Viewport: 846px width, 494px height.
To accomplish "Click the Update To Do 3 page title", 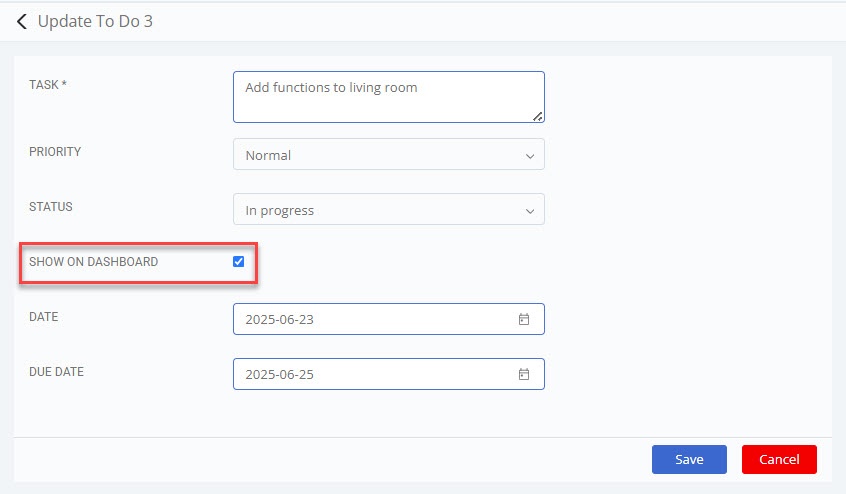I will [x=95, y=22].
